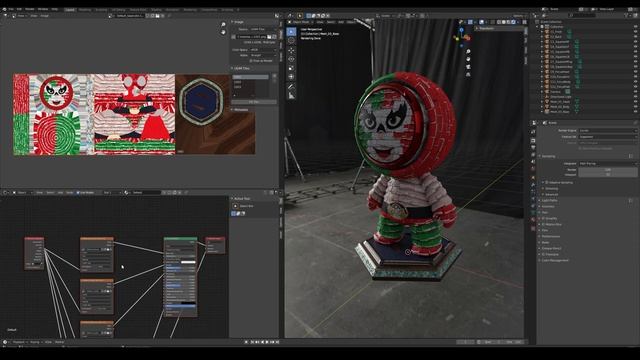Expand the Light Paths panel

549,200
